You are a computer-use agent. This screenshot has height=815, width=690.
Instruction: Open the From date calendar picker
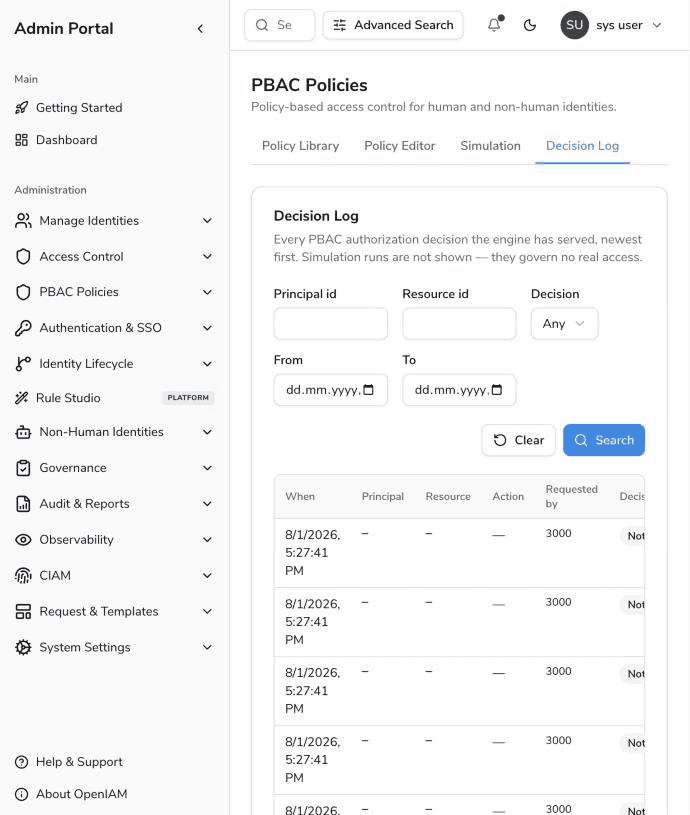tap(368, 390)
